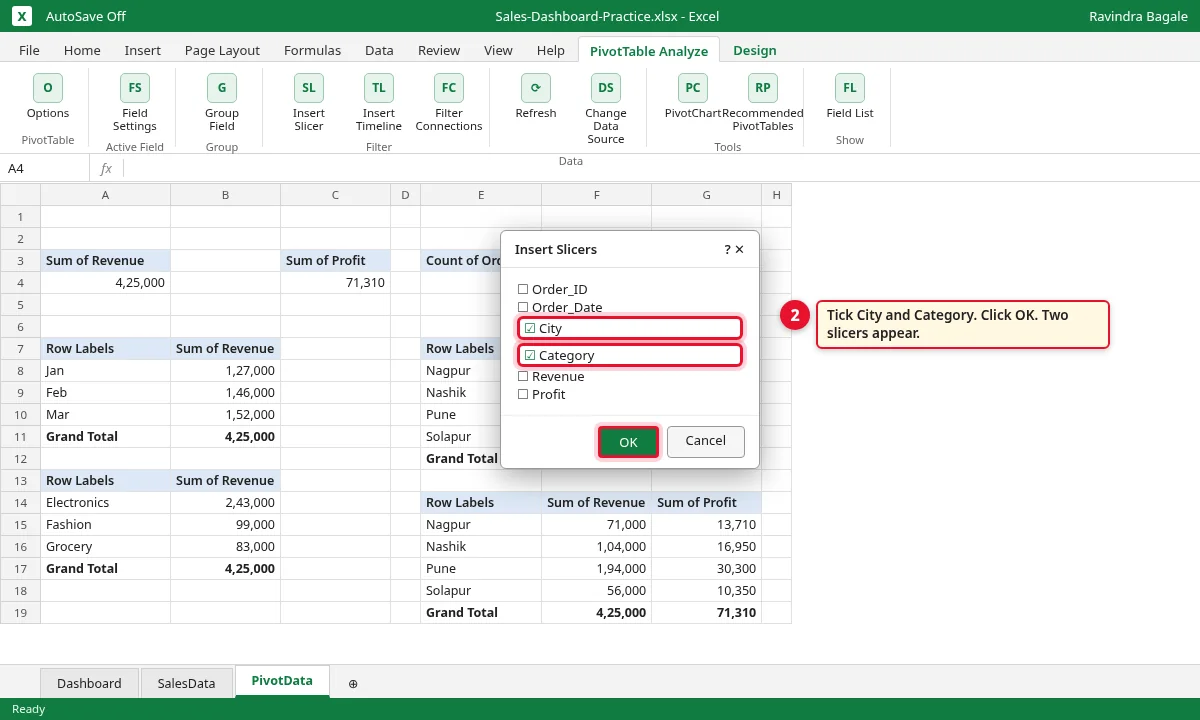The width and height of the screenshot is (1200, 720).
Task: Open the Help tab
Action: tap(551, 50)
